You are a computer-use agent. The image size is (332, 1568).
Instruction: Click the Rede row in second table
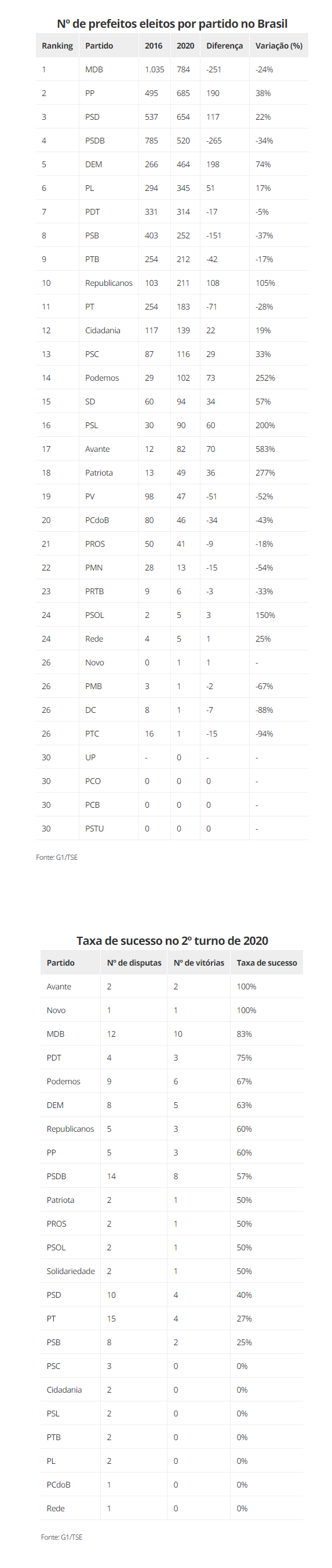172,1508
